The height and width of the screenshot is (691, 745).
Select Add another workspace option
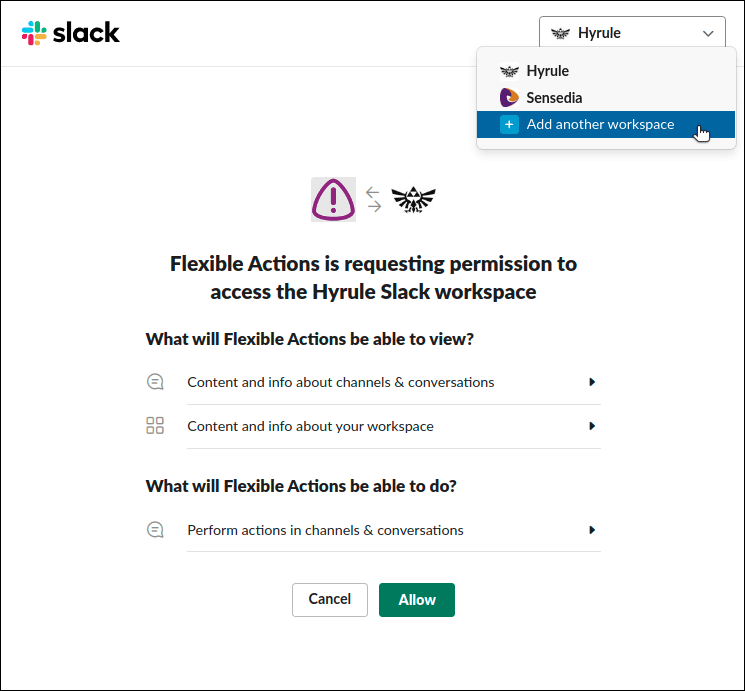coord(600,125)
